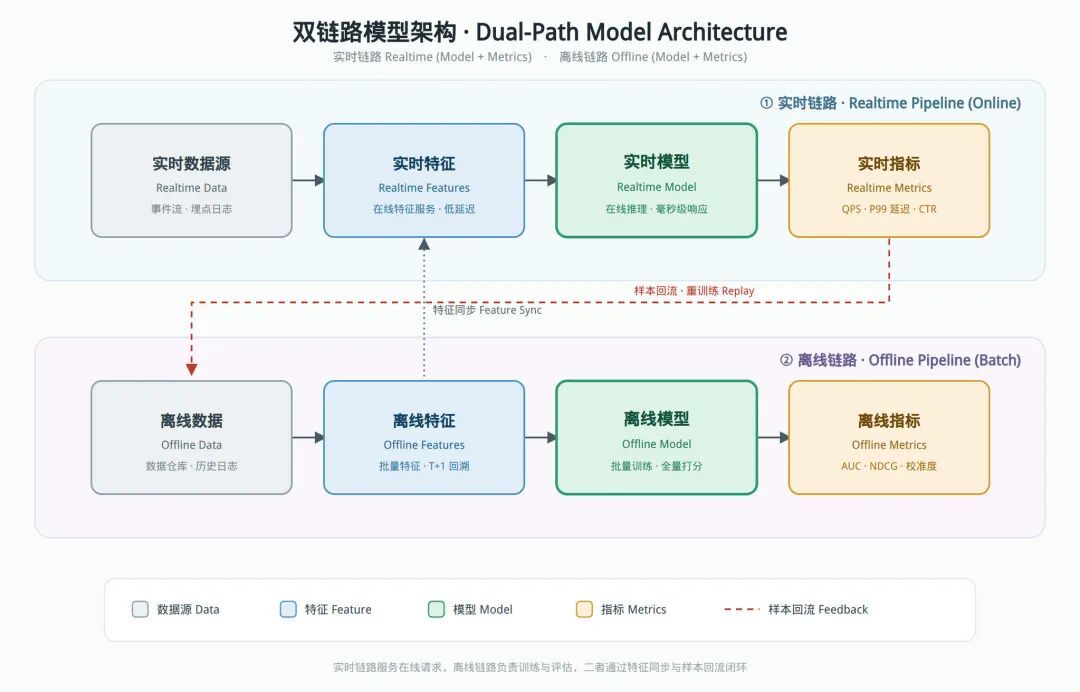This screenshot has width=1080, height=692.
Task: Click the blue 特征 Feature legend swatch
Action: tap(288, 609)
